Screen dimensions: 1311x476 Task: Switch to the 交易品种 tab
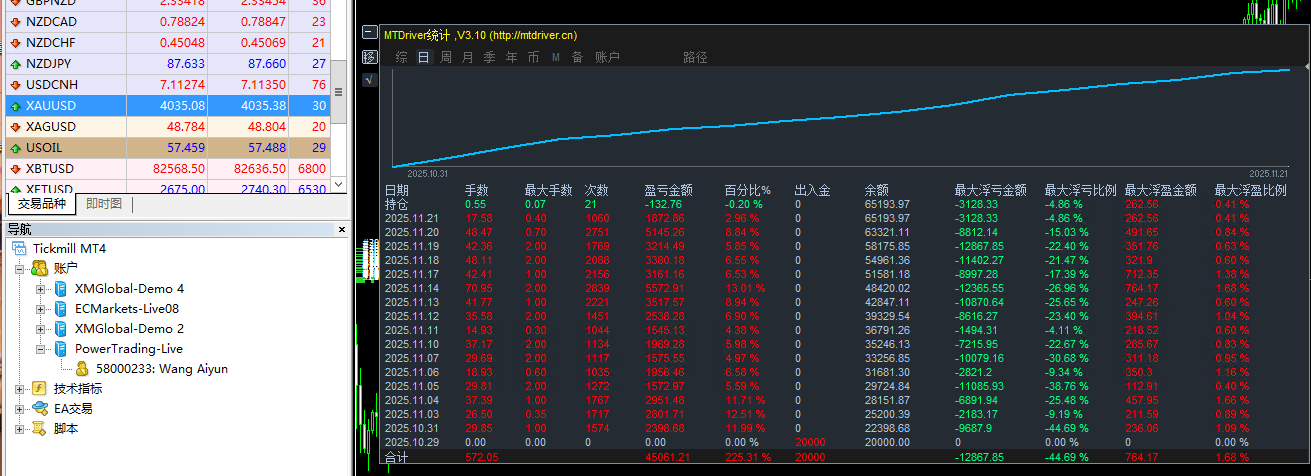(42, 204)
